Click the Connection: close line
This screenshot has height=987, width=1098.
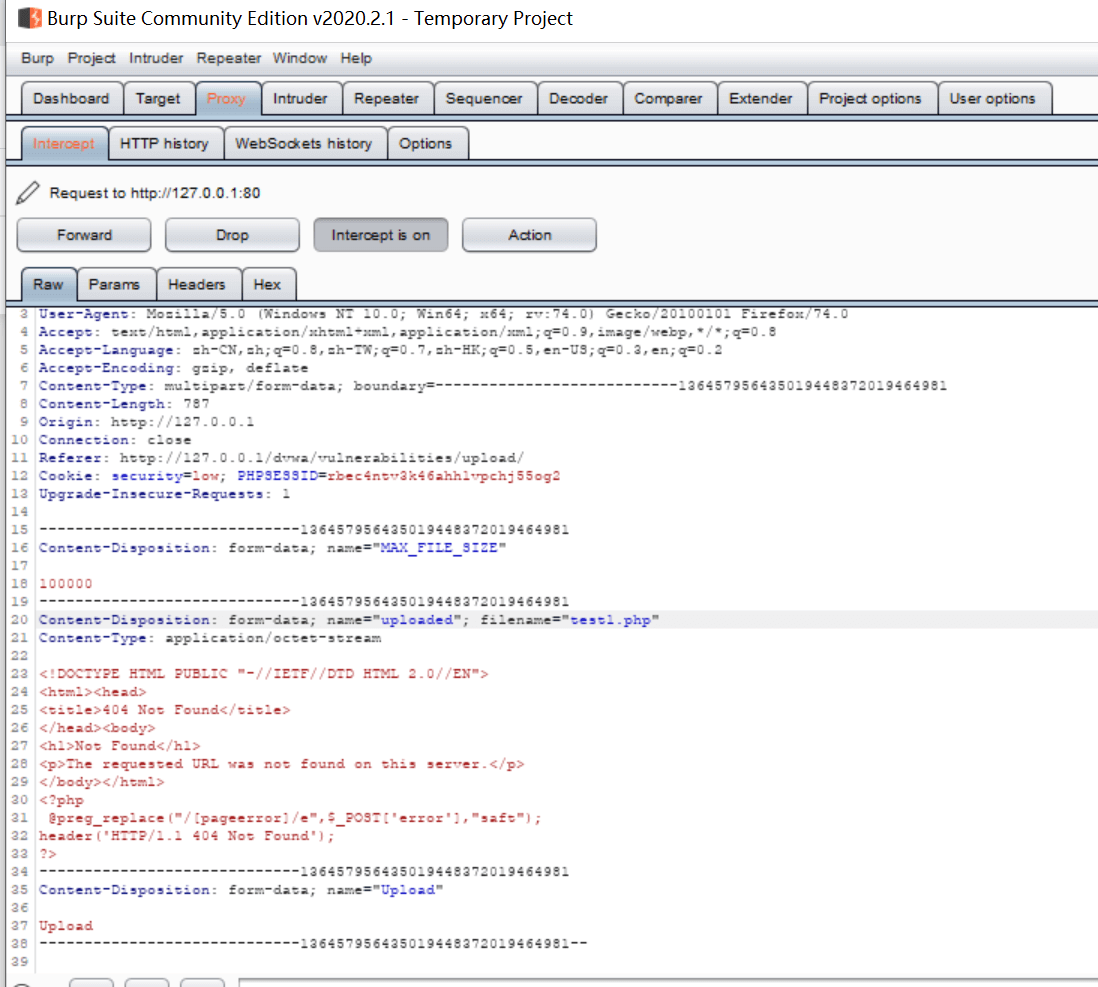click(x=115, y=440)
